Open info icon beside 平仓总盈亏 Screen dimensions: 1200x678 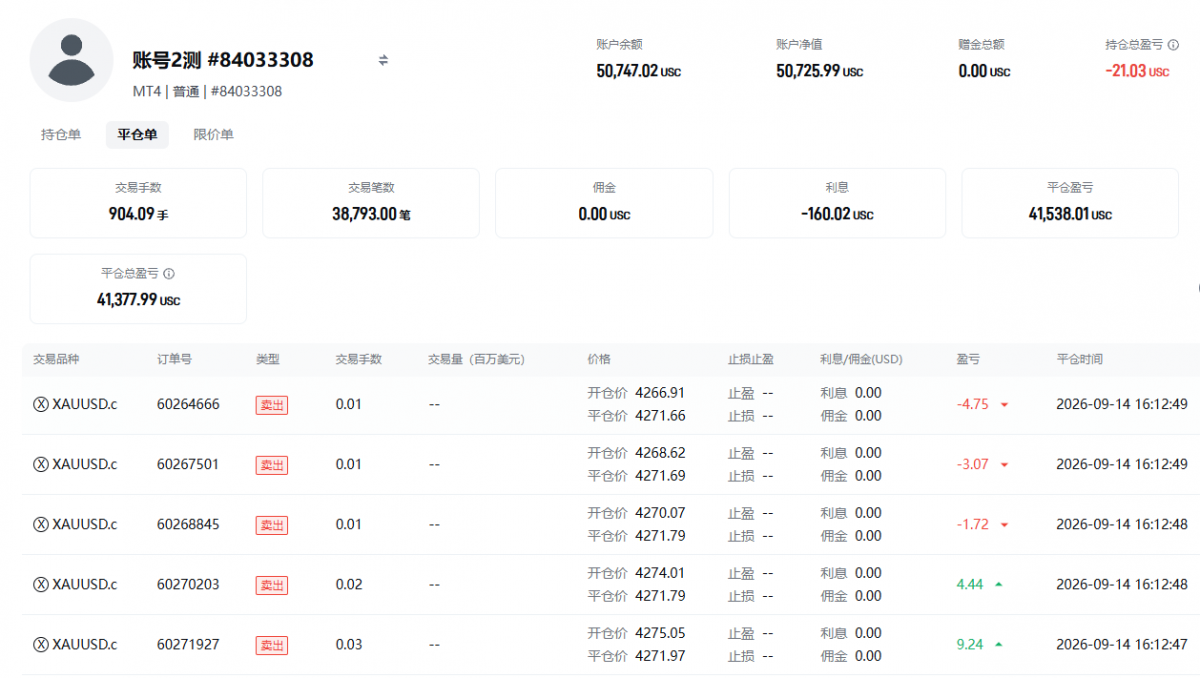point(169,273)
